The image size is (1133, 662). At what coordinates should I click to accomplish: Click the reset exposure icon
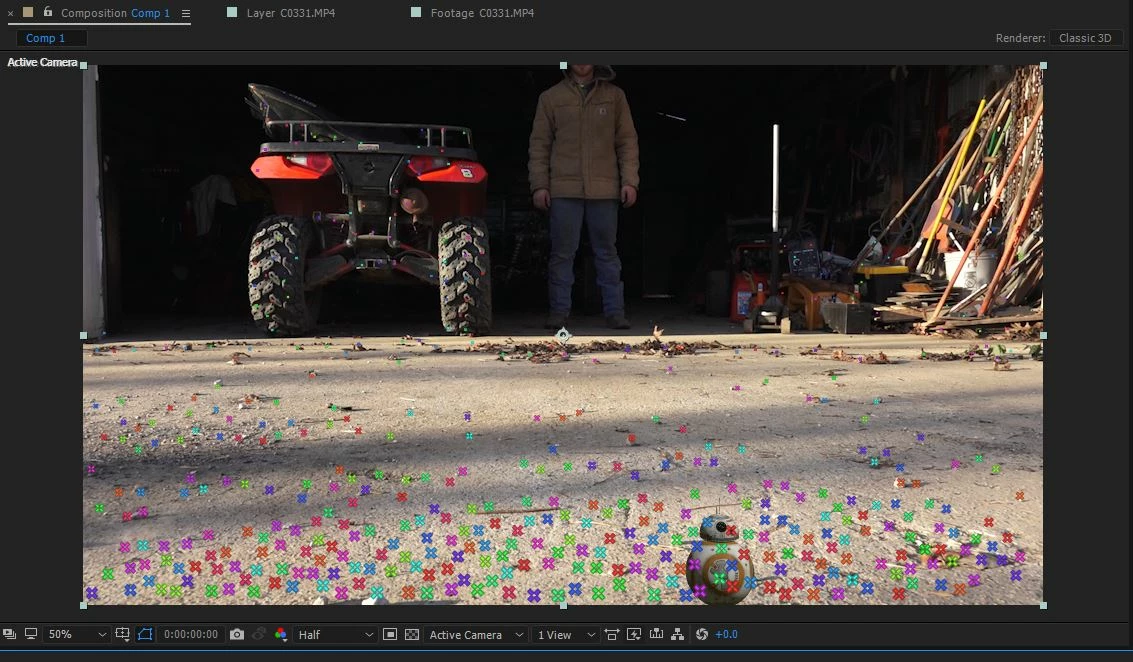[702, 635]
